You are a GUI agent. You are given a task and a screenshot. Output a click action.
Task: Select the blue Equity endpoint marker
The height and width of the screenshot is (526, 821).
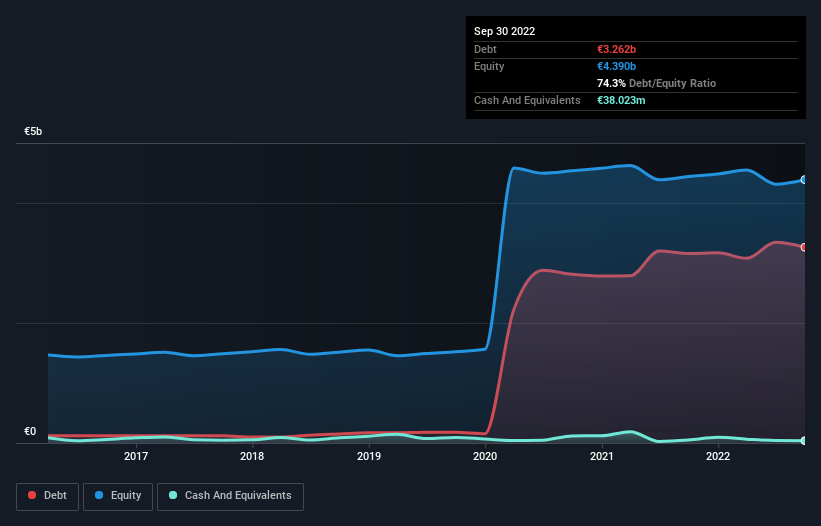point(804,180)
